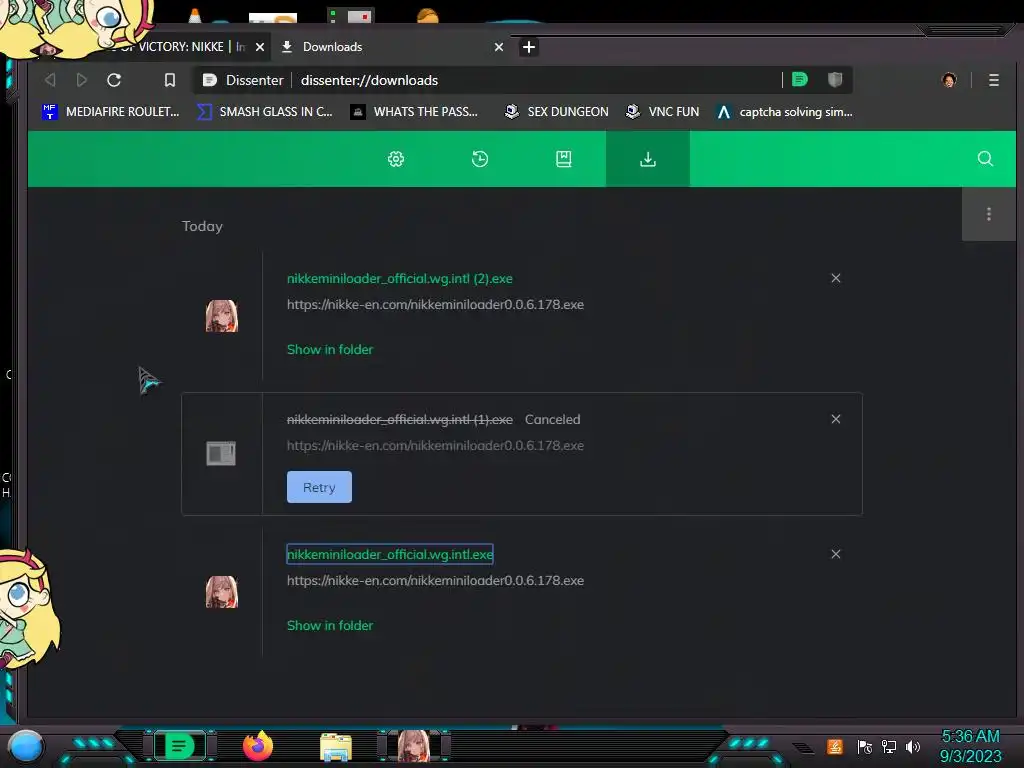Open the volume speaker tray icon
Screen dimensions: 1024x768
tap(913, 746)
